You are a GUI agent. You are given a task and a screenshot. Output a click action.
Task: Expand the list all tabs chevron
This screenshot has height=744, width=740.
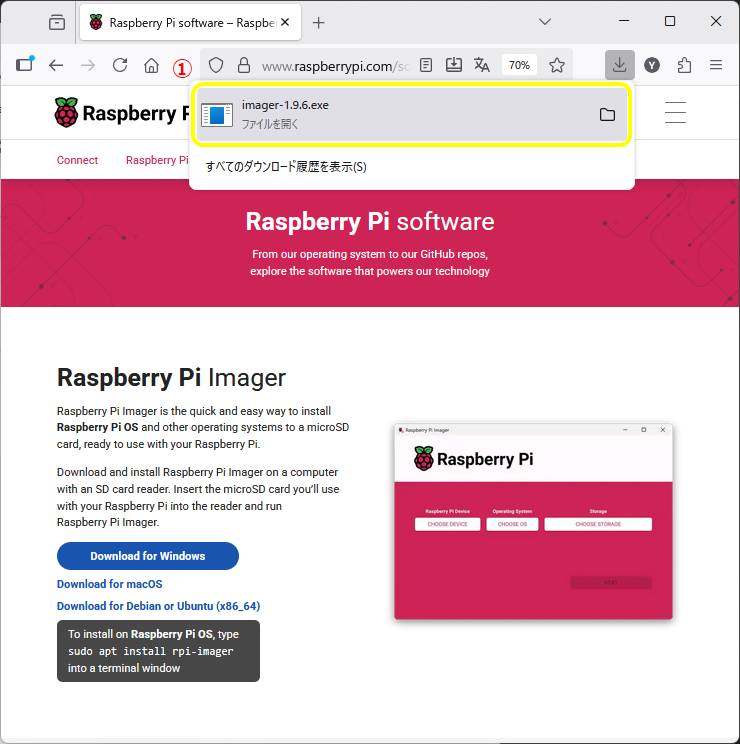click(545, 22)
